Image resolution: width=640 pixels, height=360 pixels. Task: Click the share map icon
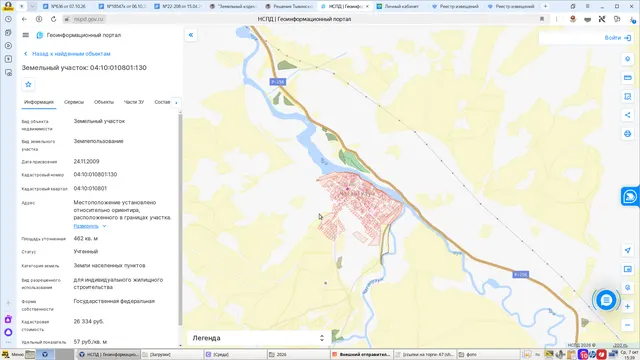pos(627,115)
